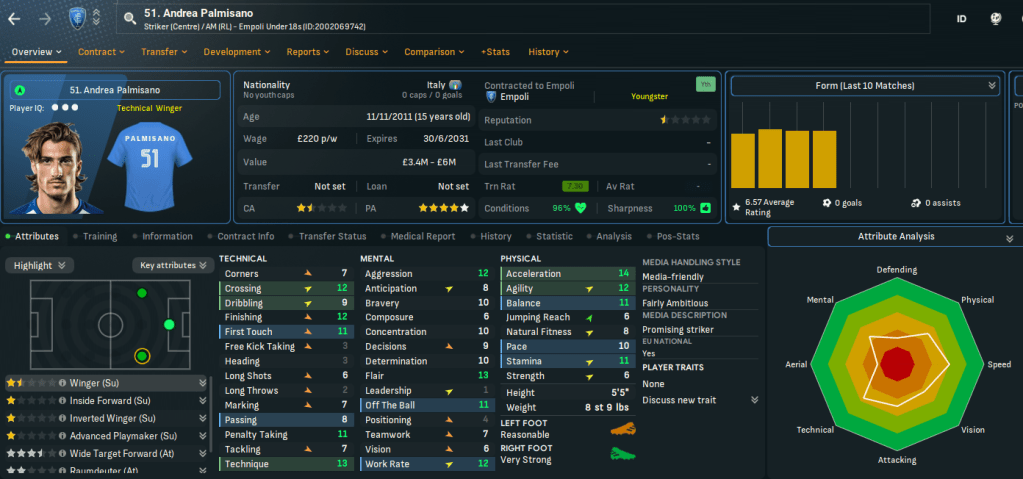Viewport: 1023px width, 479px height.
Task: Click the Italy flag icon
Action: pyautogui.click(x=455, y=86)
